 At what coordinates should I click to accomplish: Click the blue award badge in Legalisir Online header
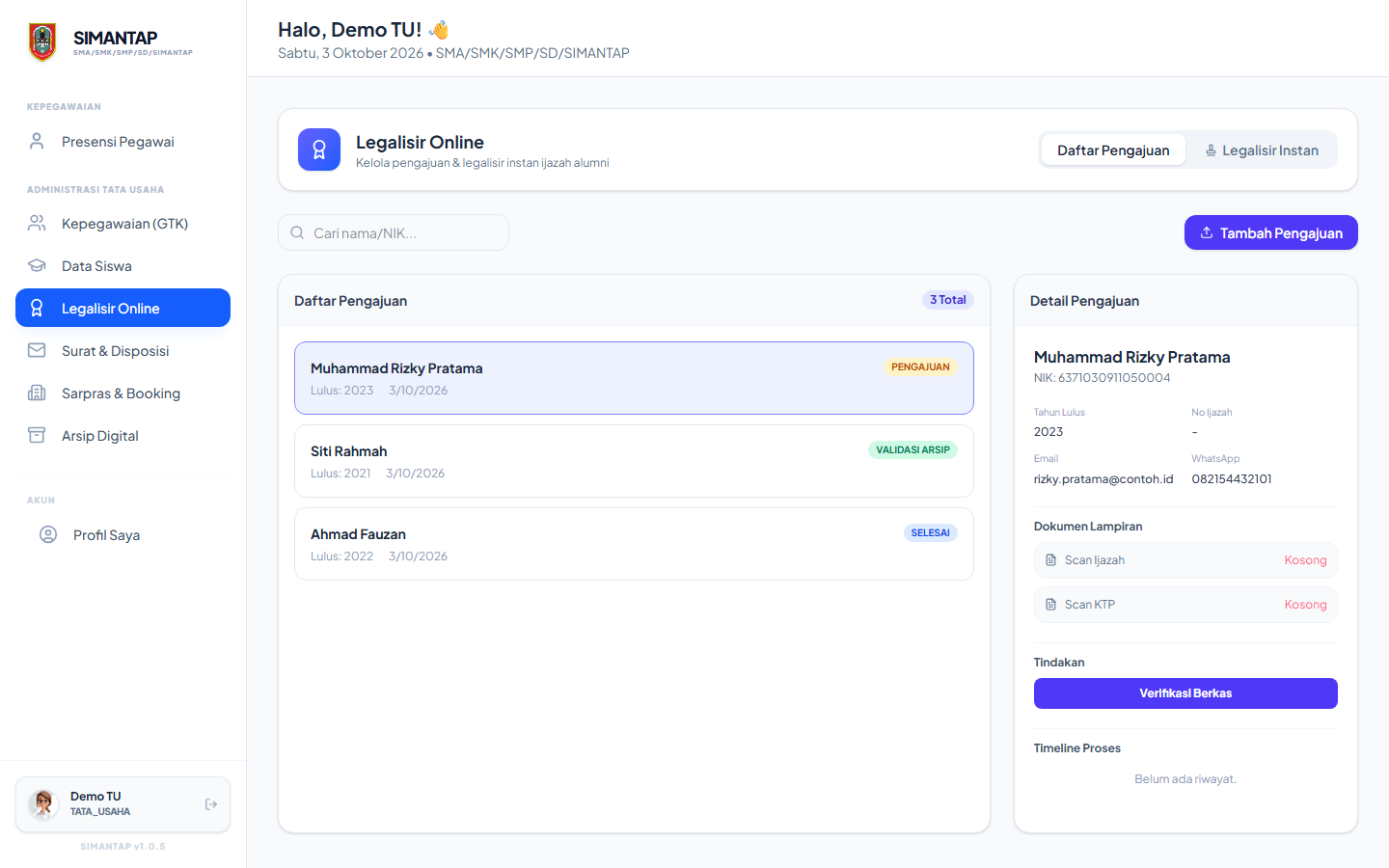tap(319, 149)
